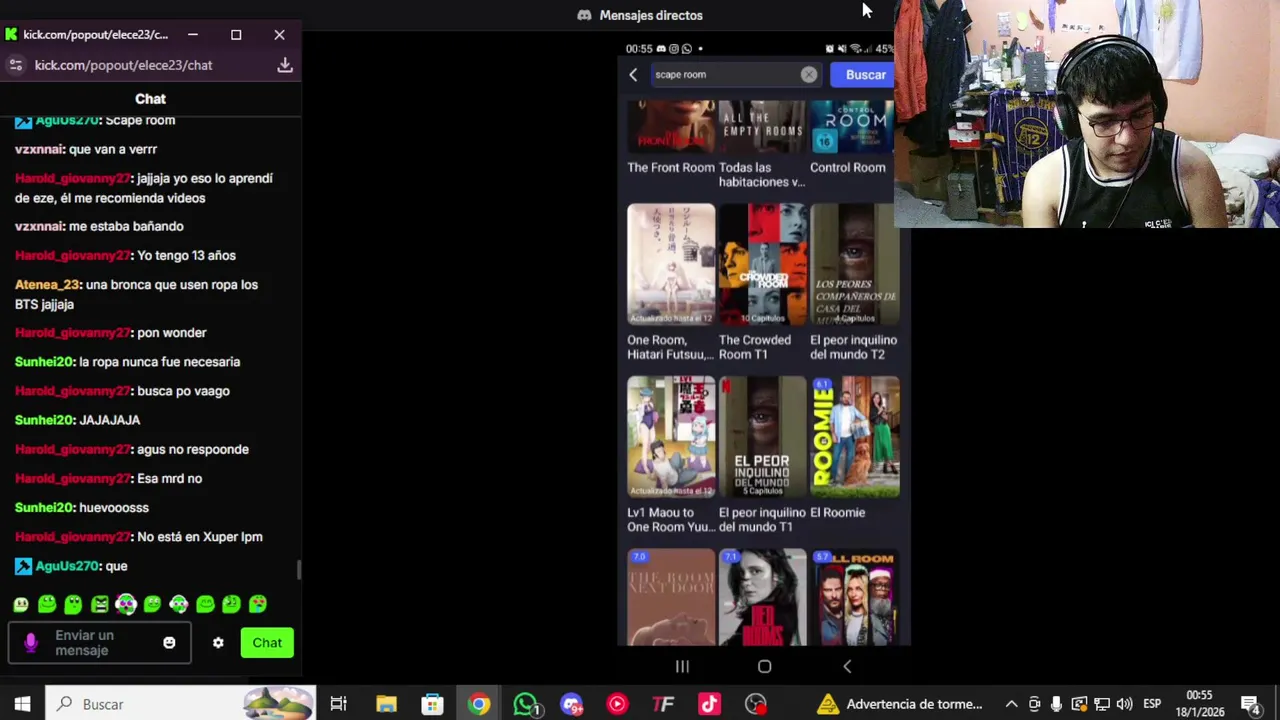Image resolution: width=1280 pixels, height=720 pixels.
Task: Click the download icon in Kick popout address bar
Action: 285,65
